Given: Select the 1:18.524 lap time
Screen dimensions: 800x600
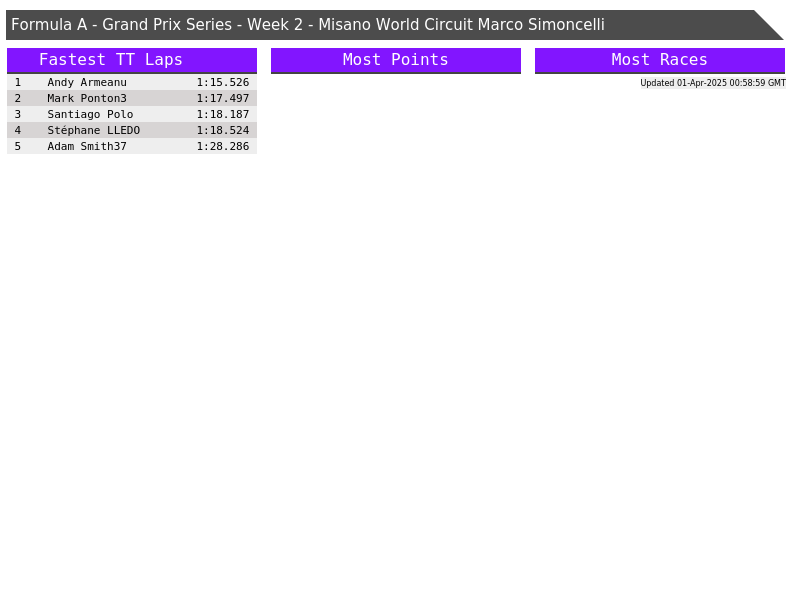Looking at the screenshot, I should pos(223,130).
